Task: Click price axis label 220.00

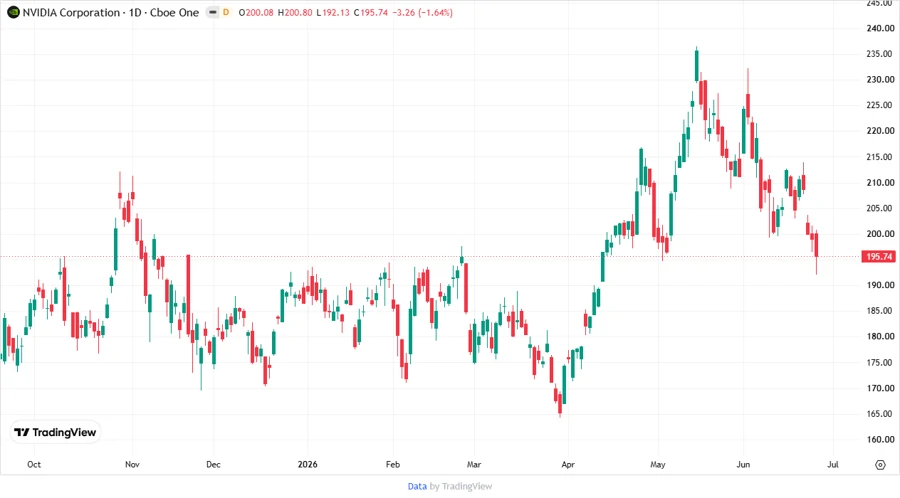Action: 880,131
